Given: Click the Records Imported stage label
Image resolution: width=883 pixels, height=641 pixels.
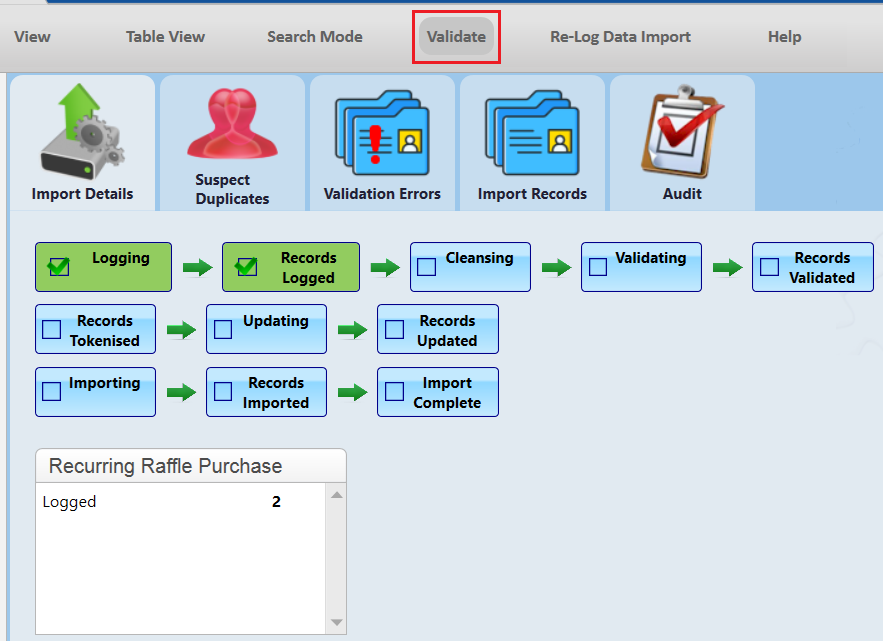Looking at the screenshot, I should pos(276,393).
